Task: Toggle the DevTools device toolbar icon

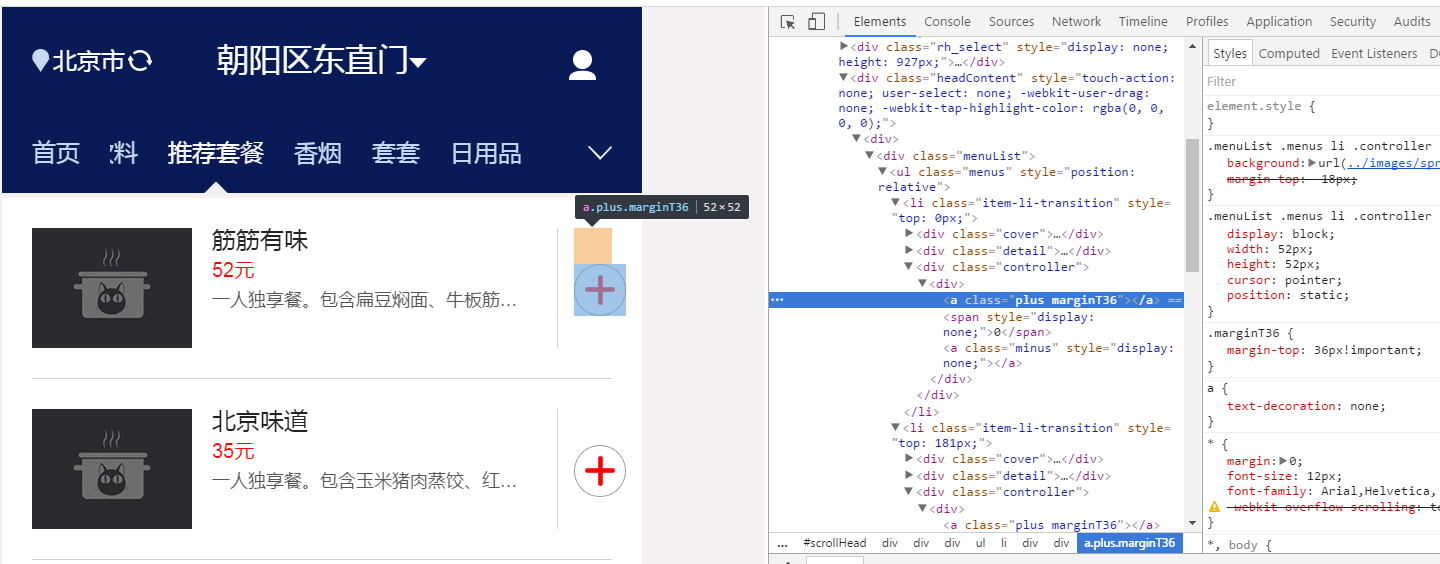Action: click(816, 21)
